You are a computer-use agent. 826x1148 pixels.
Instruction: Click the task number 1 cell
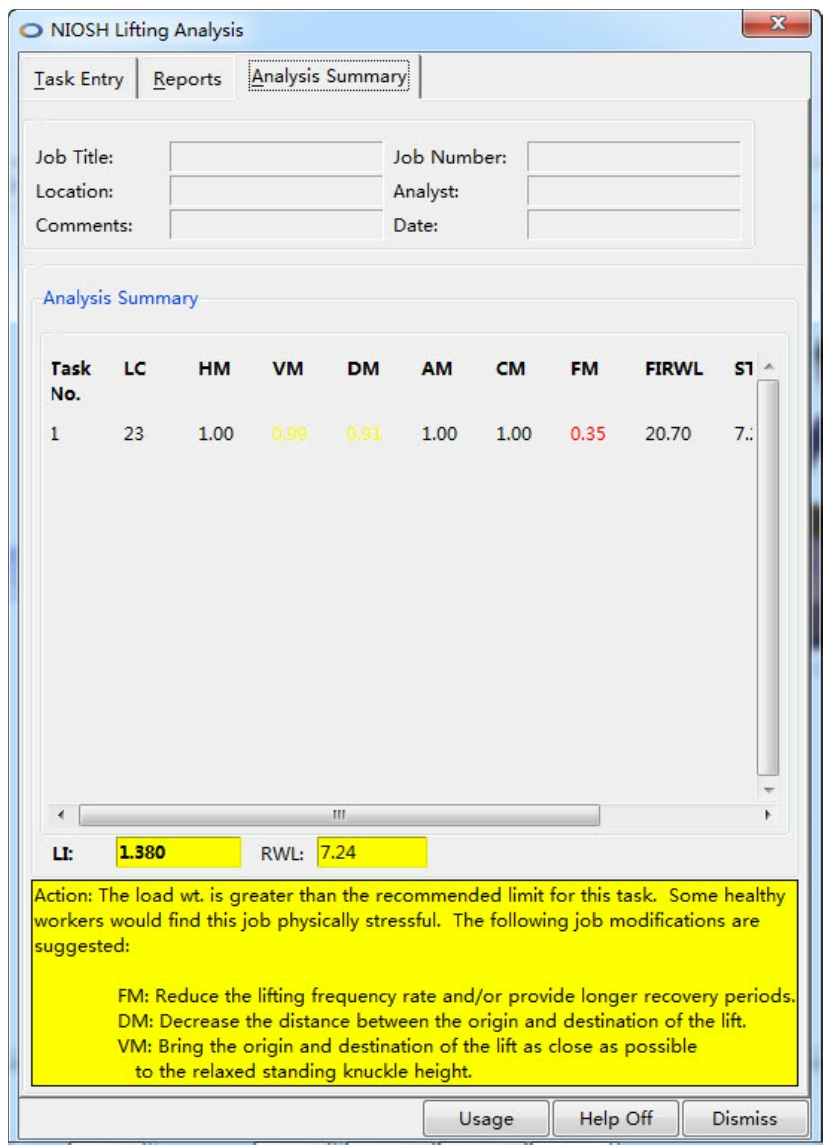tap(54, 433)
